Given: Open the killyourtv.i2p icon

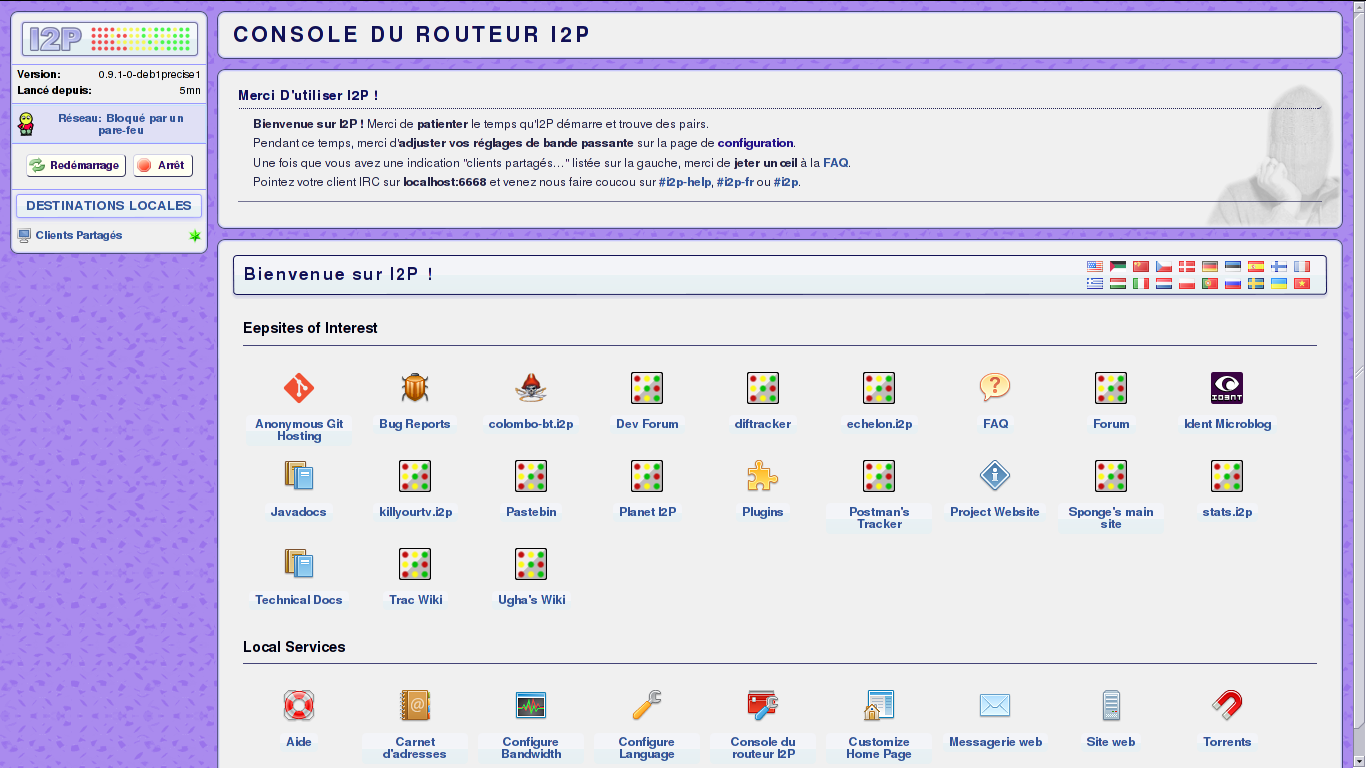Looking at the screenshot, I should coord(415,475).
